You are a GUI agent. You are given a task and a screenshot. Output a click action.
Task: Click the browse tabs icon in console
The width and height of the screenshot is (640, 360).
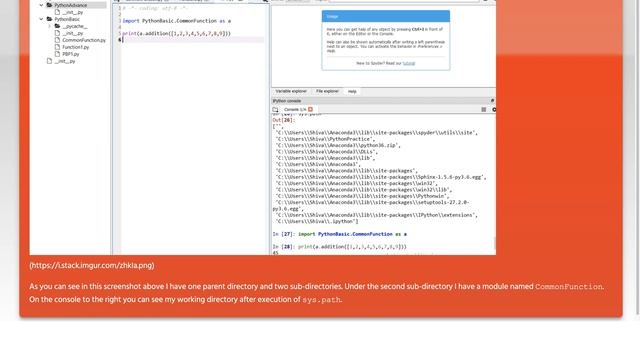tap(276, 109)
